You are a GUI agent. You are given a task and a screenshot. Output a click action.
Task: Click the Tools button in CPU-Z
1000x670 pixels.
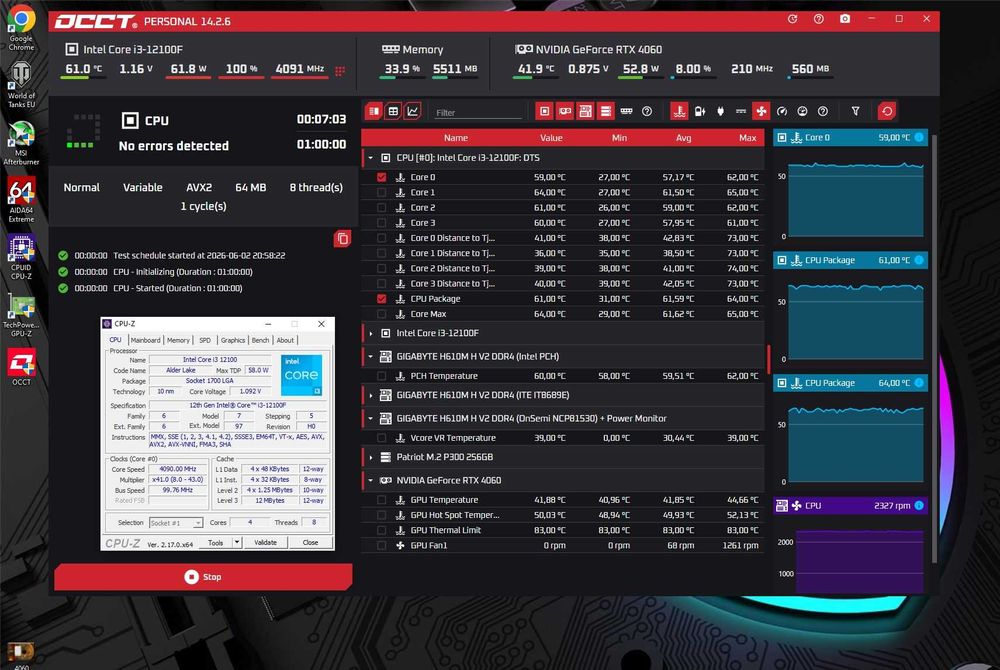click(216, 543)
